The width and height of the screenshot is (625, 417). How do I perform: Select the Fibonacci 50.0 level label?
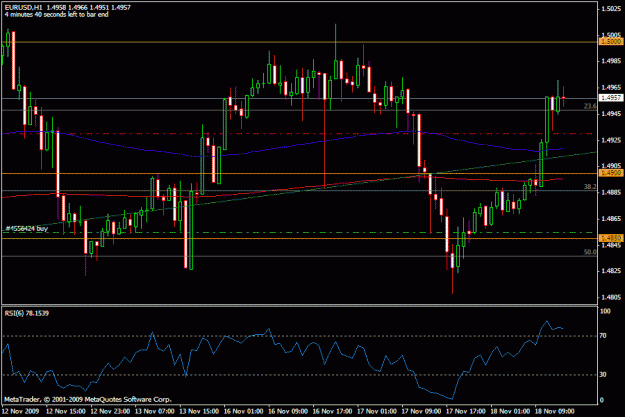[590, 252]
